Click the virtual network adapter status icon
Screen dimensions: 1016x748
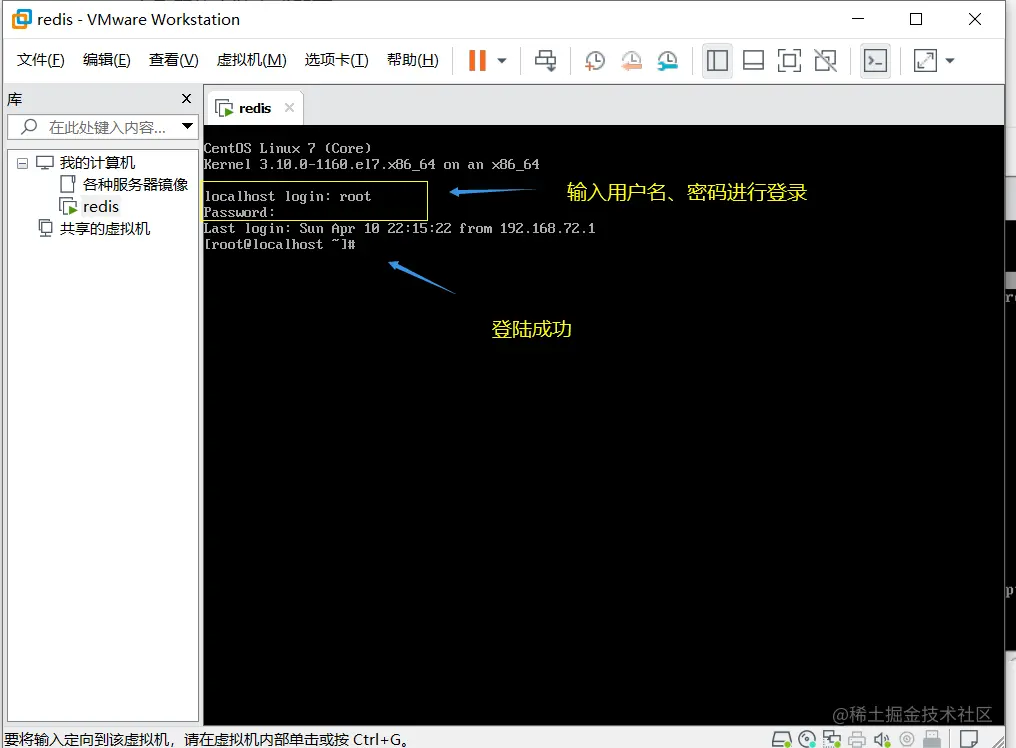(832, 739)
